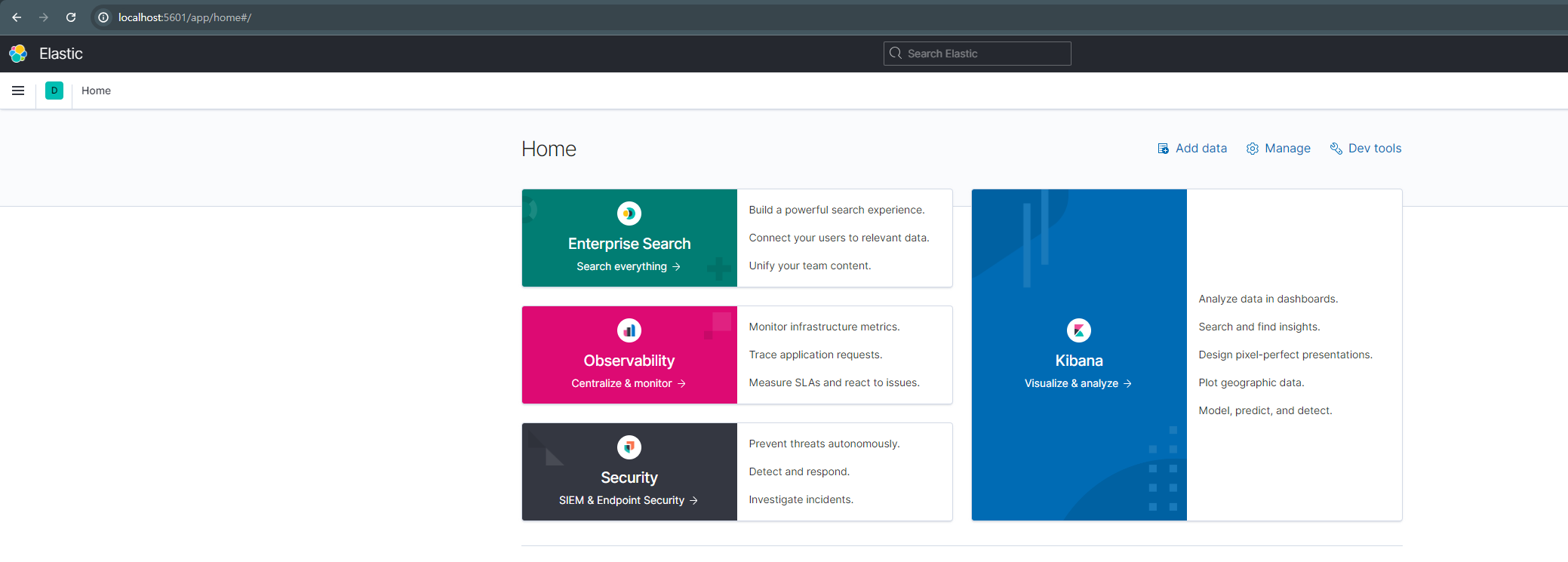Click 'Build a powerful search experience.' text
Viewport: 1568px width, 562px height.
tap(837, 210)
